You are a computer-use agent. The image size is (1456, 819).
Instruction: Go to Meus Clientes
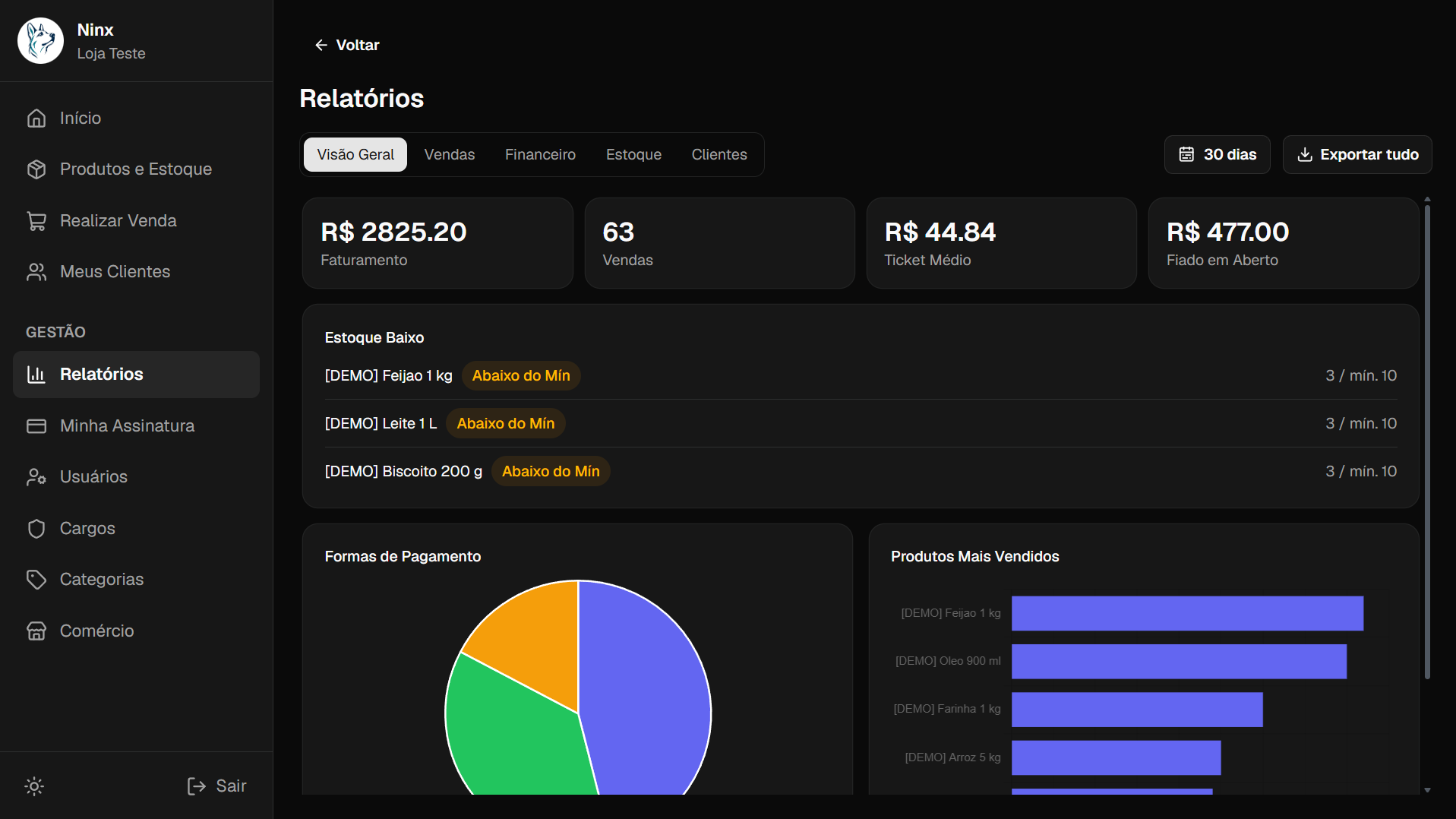click(x=136, y=272)
